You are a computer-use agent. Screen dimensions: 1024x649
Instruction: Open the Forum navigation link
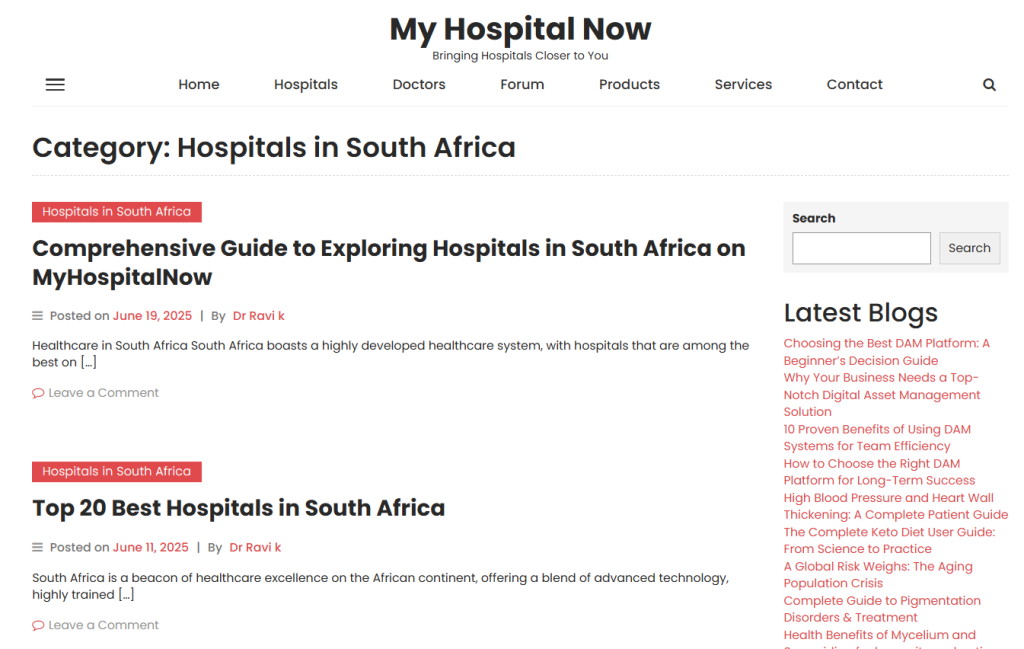pyautogui.click(x=522, y=84)
